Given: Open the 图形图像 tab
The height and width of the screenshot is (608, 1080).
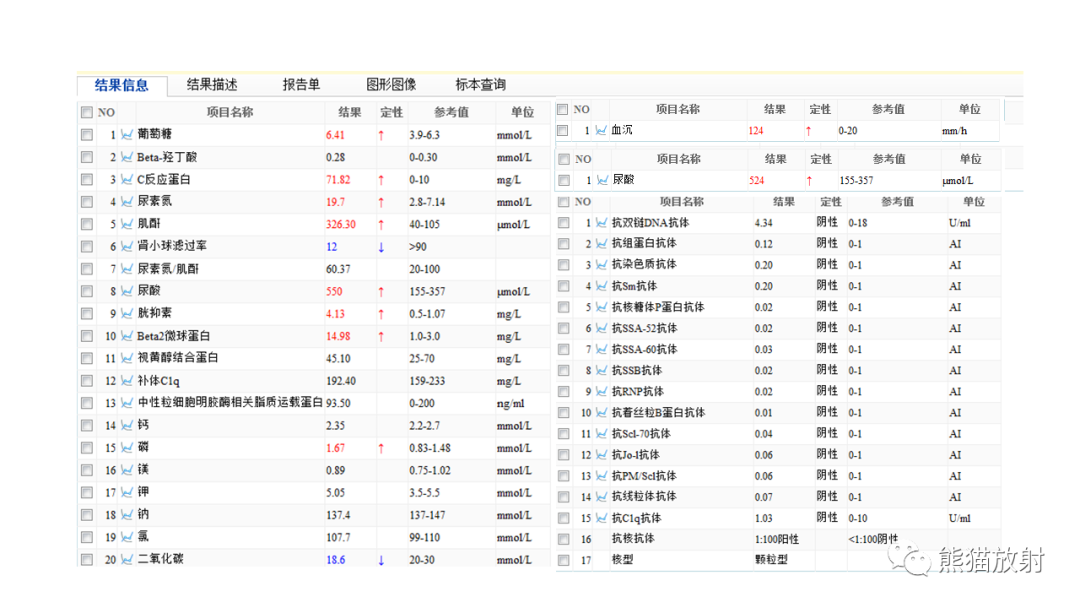Looking at the screenshot, I should pos(393,85).
